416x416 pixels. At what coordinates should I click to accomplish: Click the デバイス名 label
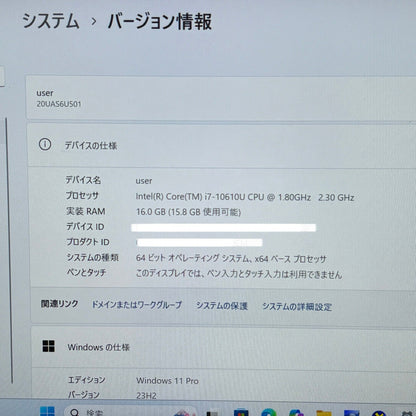(83, 180)
